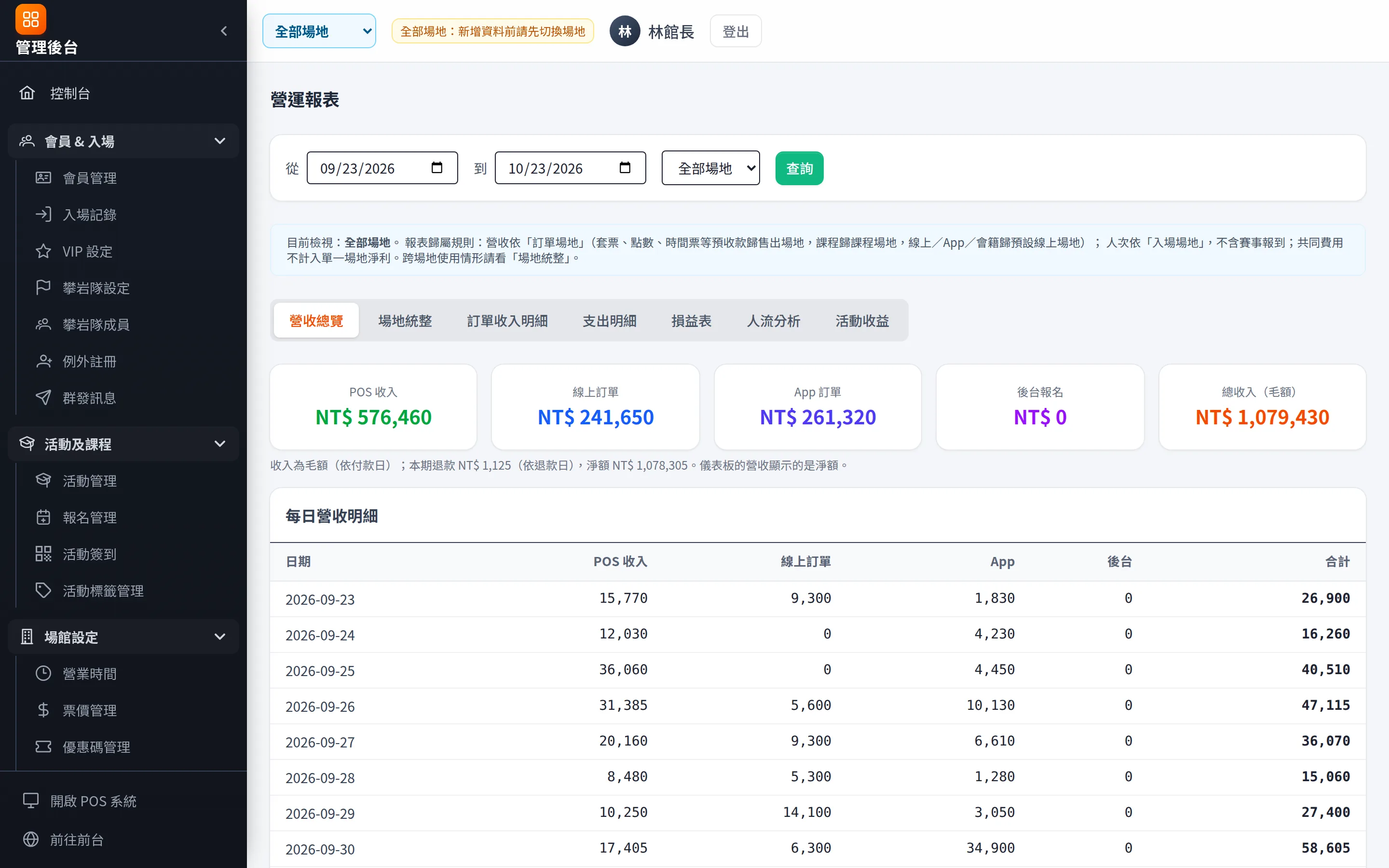
Task: Switch to the 人流分析 tab
Action: click(773, 320)
